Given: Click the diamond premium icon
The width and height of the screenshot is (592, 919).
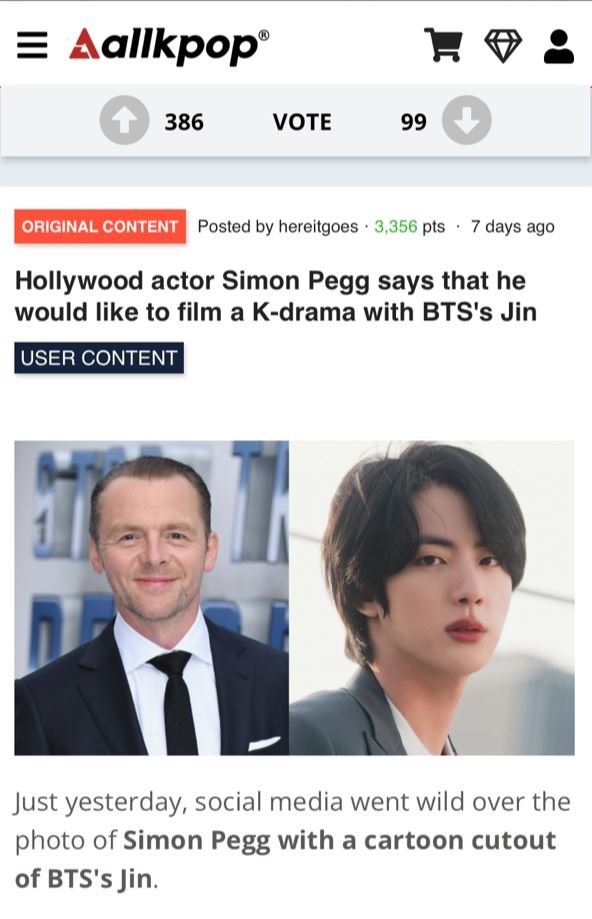Looking at the screenshot, I should 503,46.
